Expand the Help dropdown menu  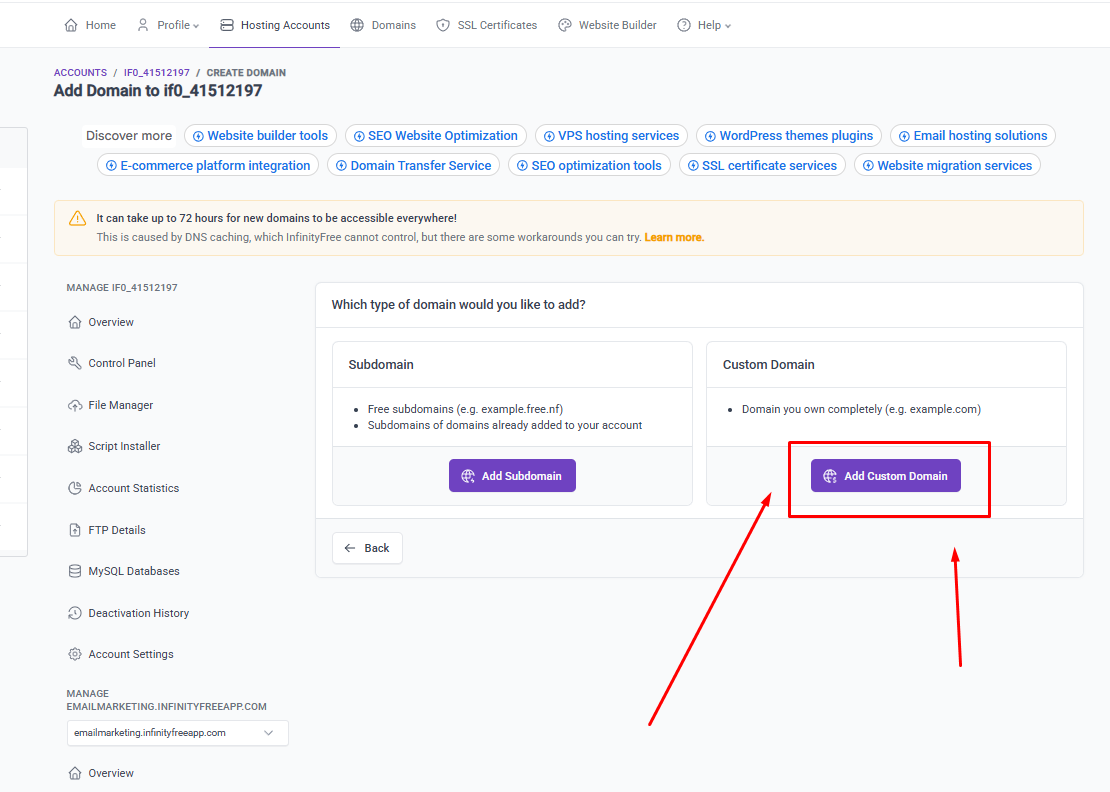tap(704, 25)
